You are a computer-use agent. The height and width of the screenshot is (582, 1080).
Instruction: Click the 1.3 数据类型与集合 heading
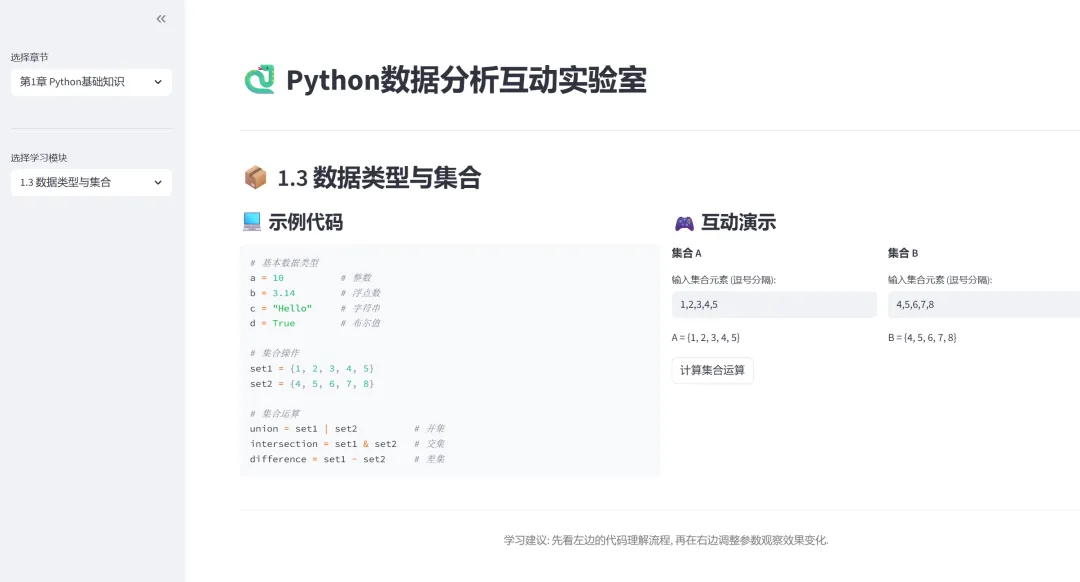pos(379,178)
